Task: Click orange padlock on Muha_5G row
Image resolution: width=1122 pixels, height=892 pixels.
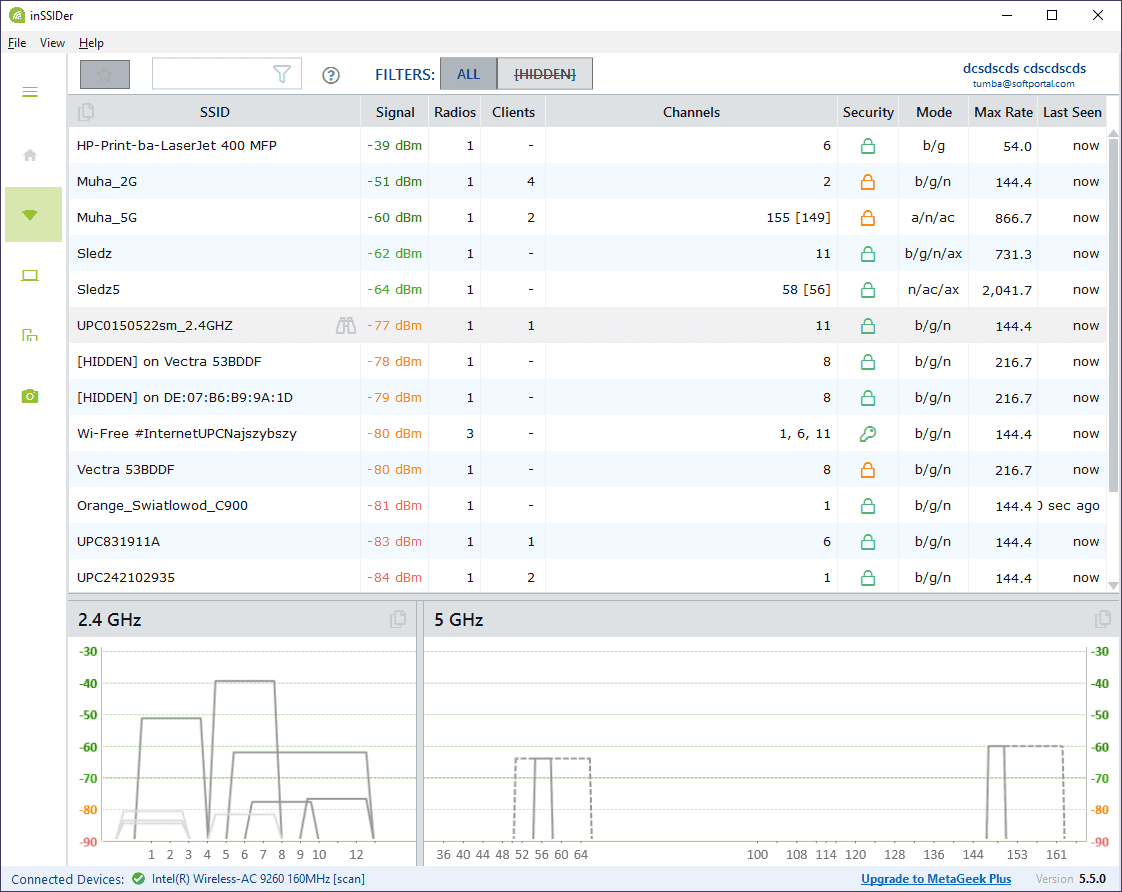Action: [868, 217]
